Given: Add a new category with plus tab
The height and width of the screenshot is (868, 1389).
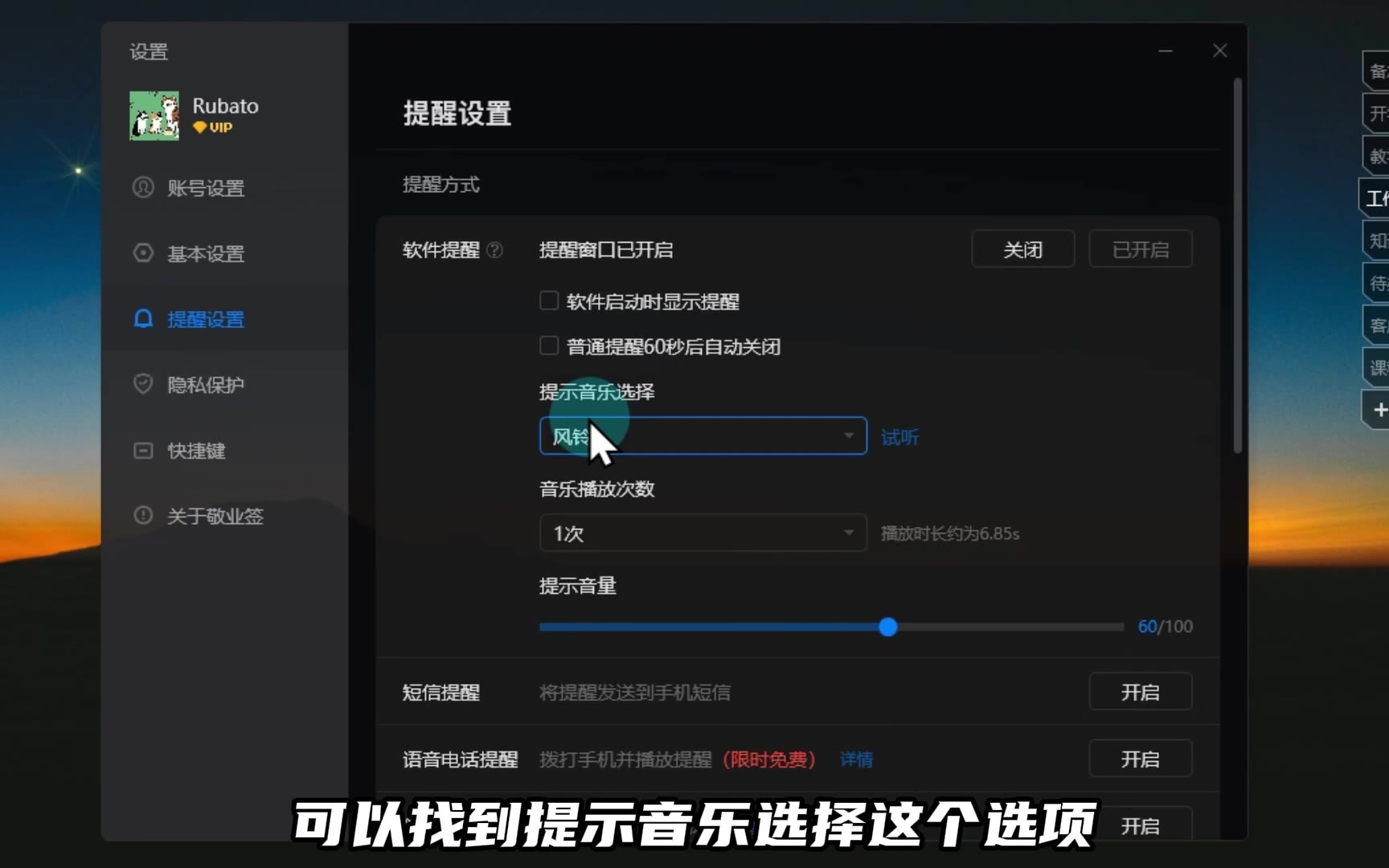Looking at the screenshot, I should tap(1377, 410).
